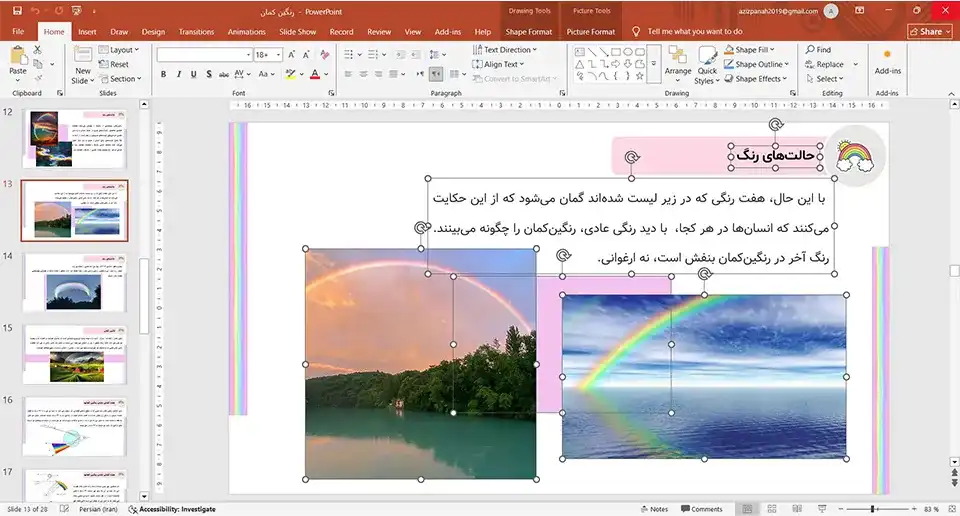The height and width of the screenshot is (516, 960).
Task: Switch to the Design tab
Action: click(x=153, y=31)
